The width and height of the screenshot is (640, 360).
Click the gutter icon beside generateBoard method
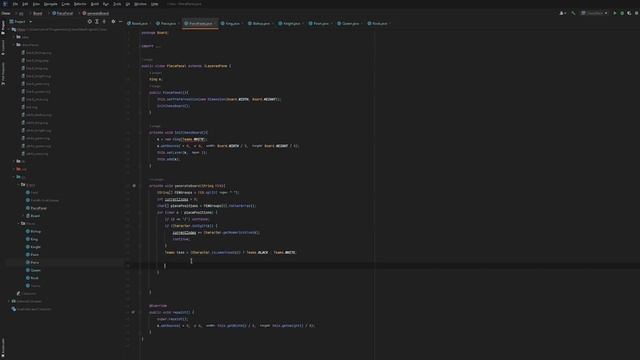click(134, 186)
